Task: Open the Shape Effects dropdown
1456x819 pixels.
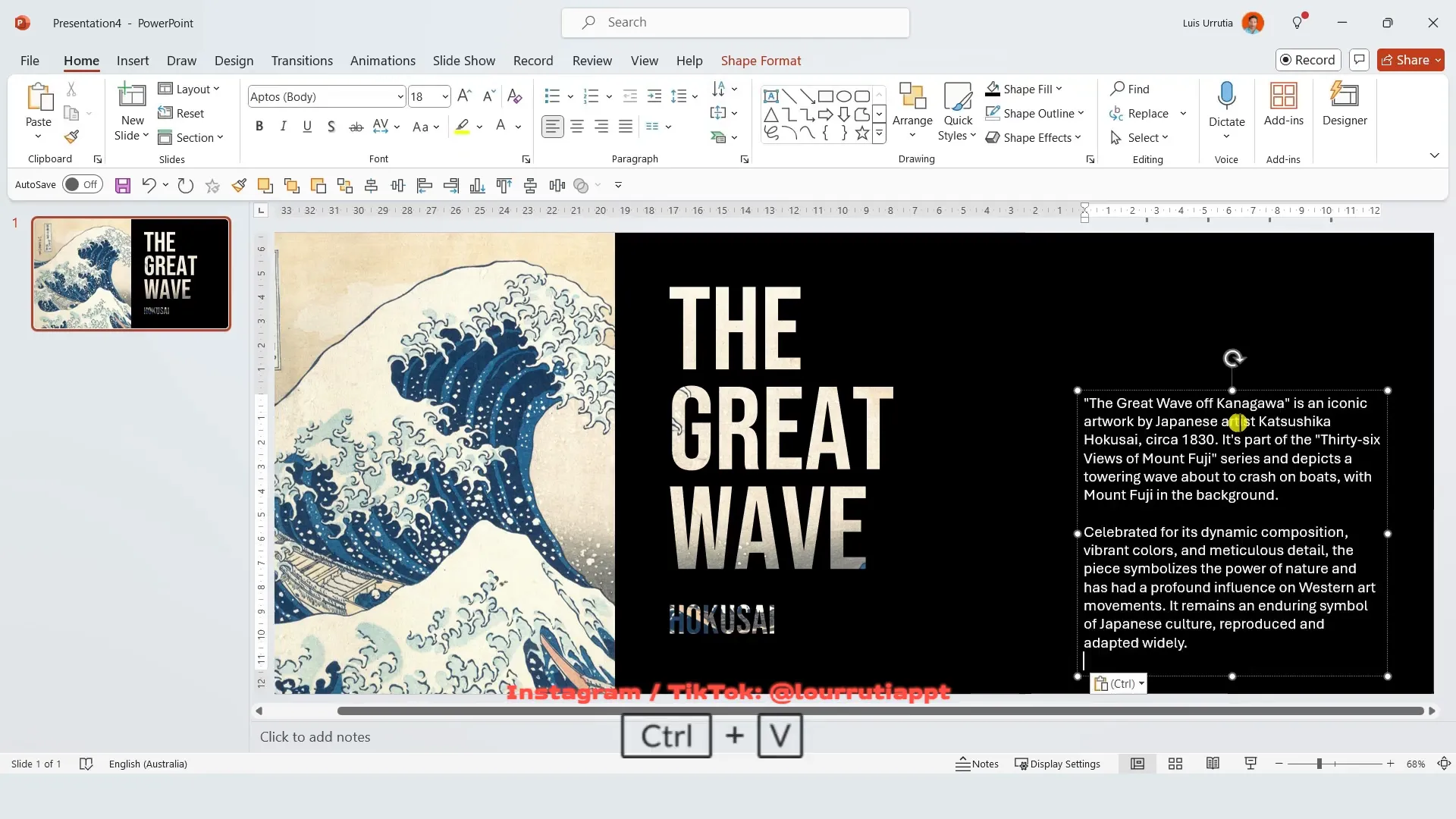Action: coord(1033,137)
